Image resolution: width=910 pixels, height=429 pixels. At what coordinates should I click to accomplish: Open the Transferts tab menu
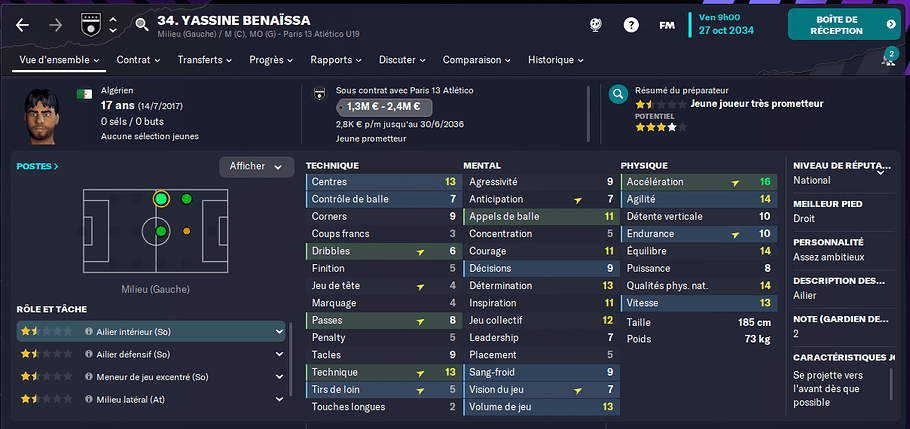click(205, 60)
